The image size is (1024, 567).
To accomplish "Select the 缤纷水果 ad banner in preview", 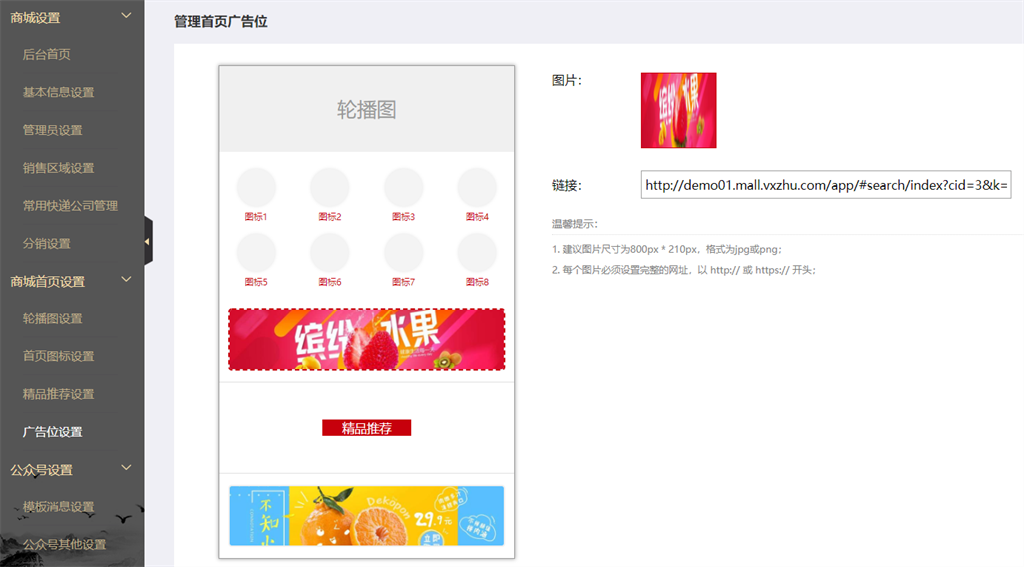I will (x=366, y=339).
